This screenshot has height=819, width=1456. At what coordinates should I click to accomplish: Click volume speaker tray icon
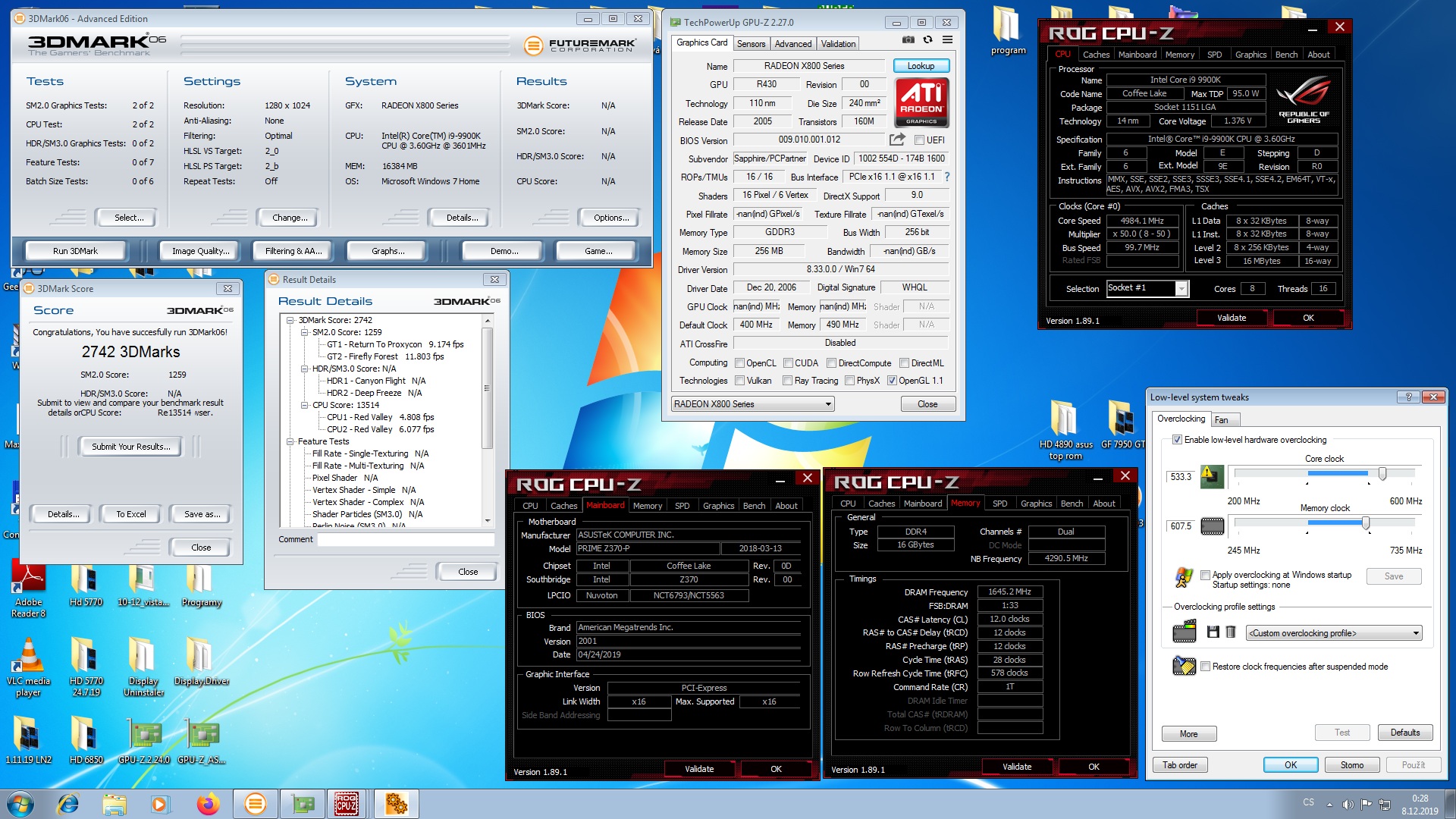point(1348,805)
